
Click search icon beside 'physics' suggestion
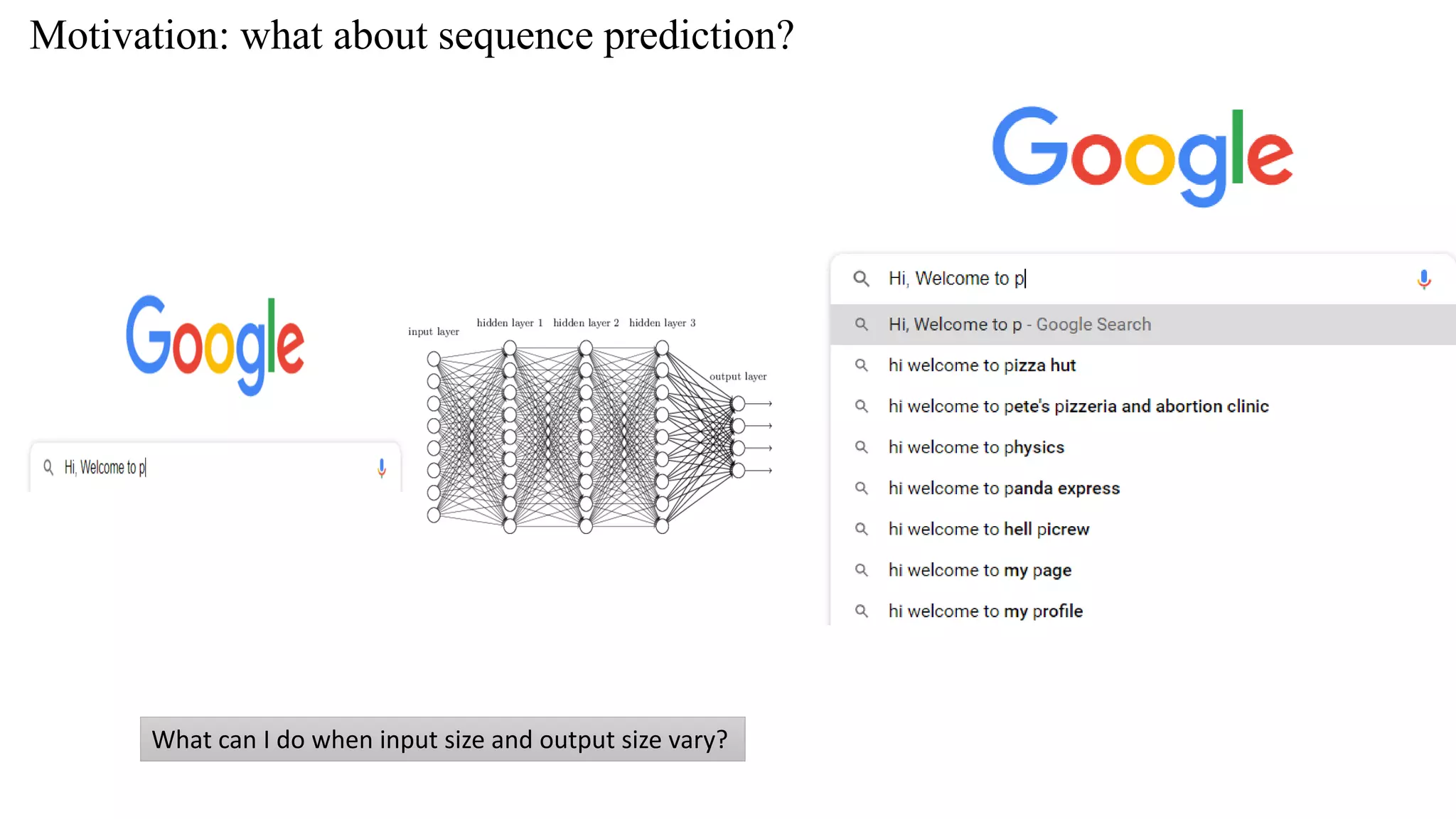coord(861,447)
